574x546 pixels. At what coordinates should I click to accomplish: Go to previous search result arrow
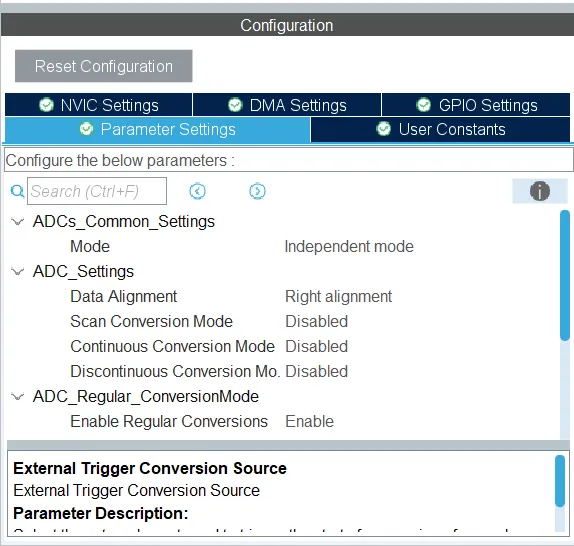point(197,191)
